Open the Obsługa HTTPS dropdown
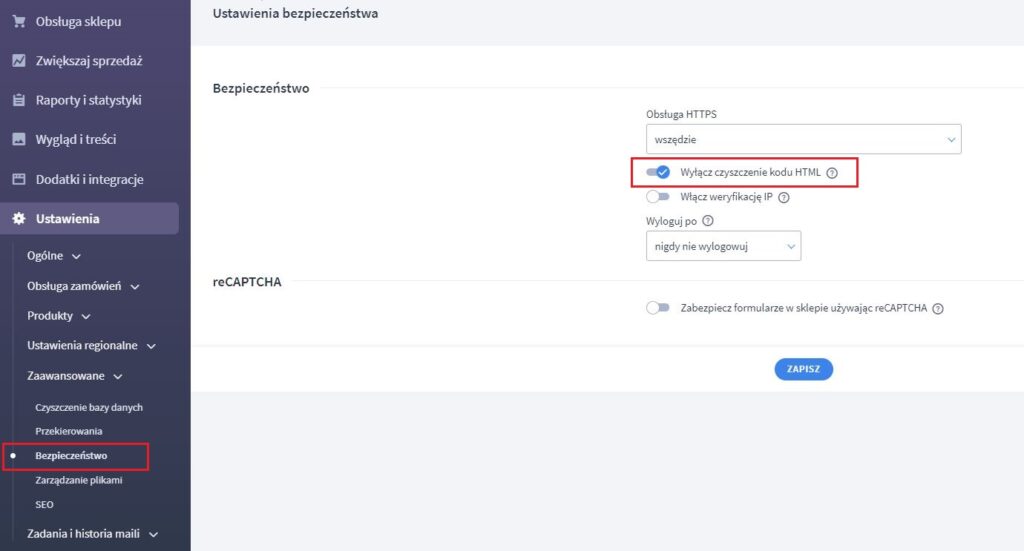 click(x=803, y=140)
